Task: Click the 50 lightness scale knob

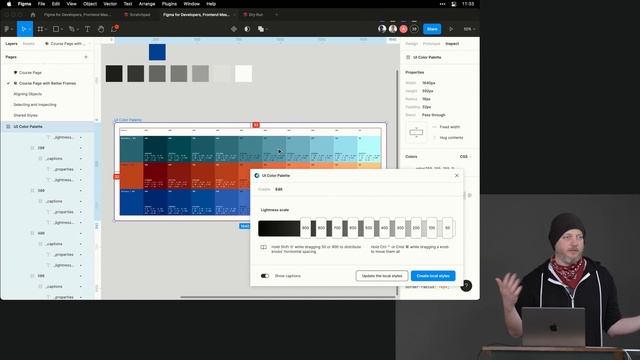Action: [447, 228]
